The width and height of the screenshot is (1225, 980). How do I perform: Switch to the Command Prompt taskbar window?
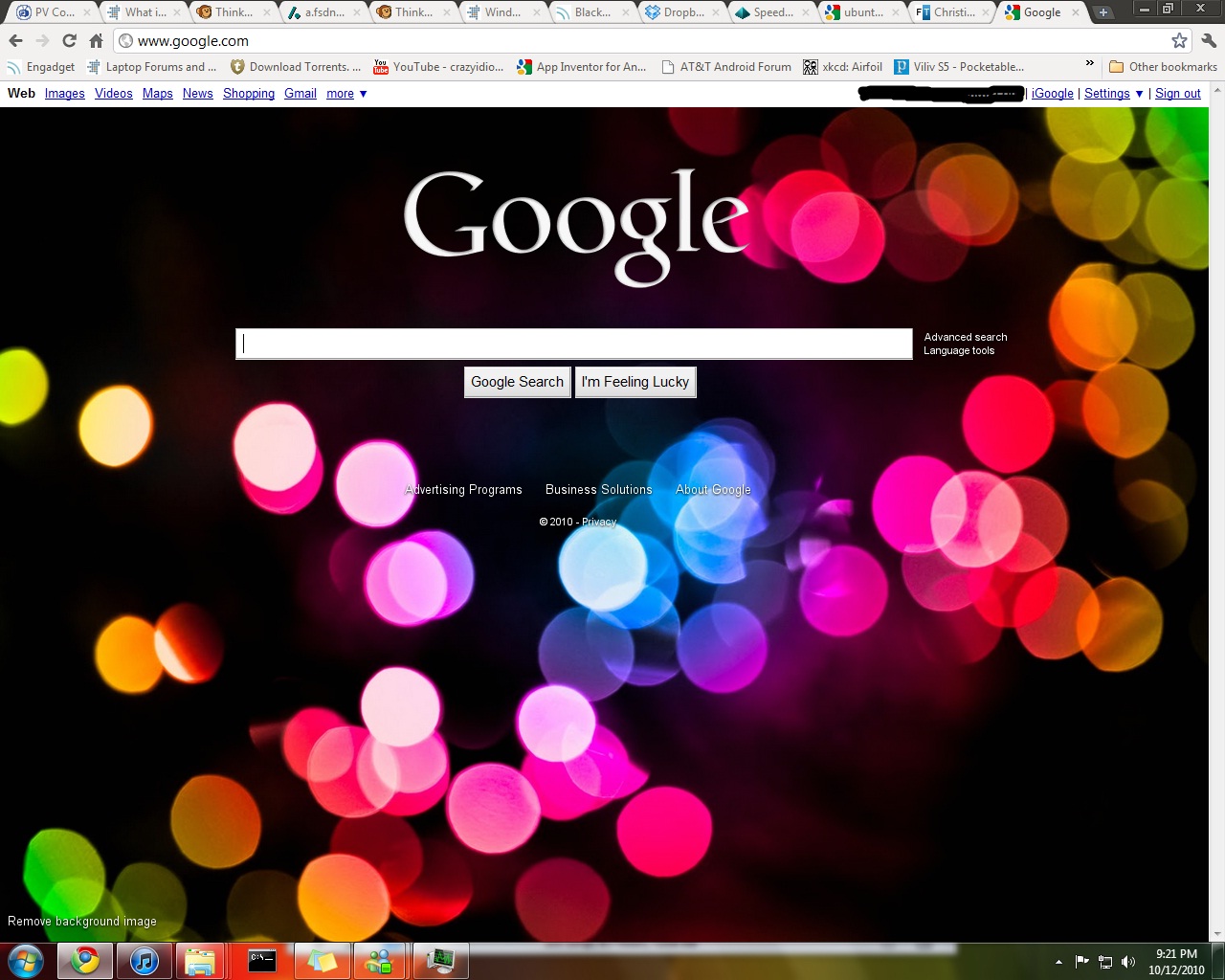pos(262,960)
